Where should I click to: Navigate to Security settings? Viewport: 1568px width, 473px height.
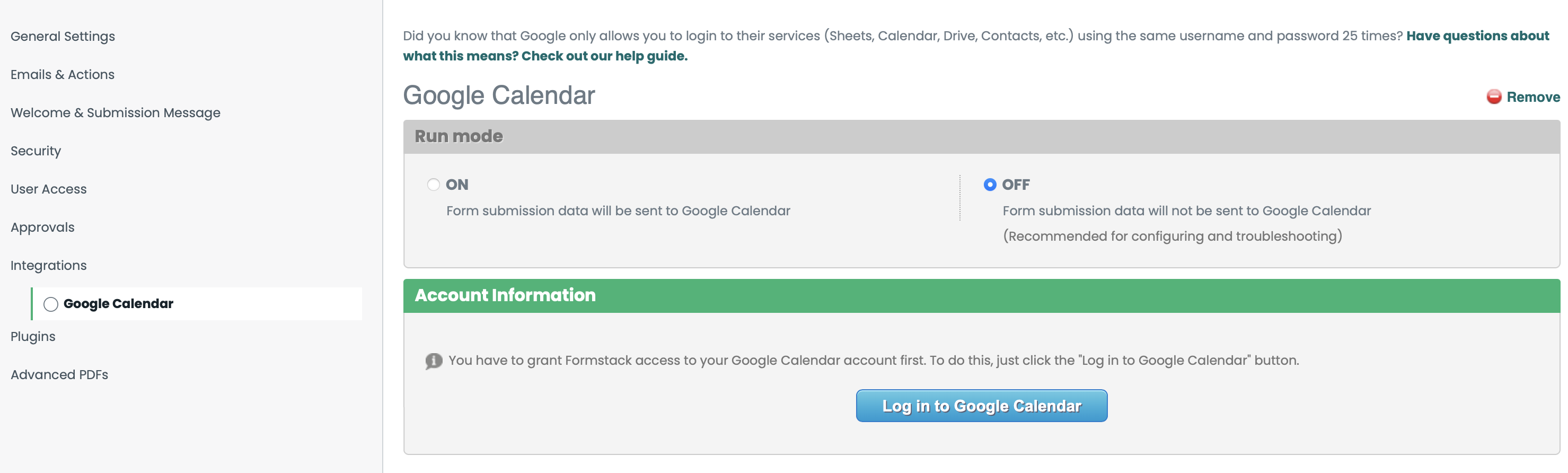pos(36,151)
